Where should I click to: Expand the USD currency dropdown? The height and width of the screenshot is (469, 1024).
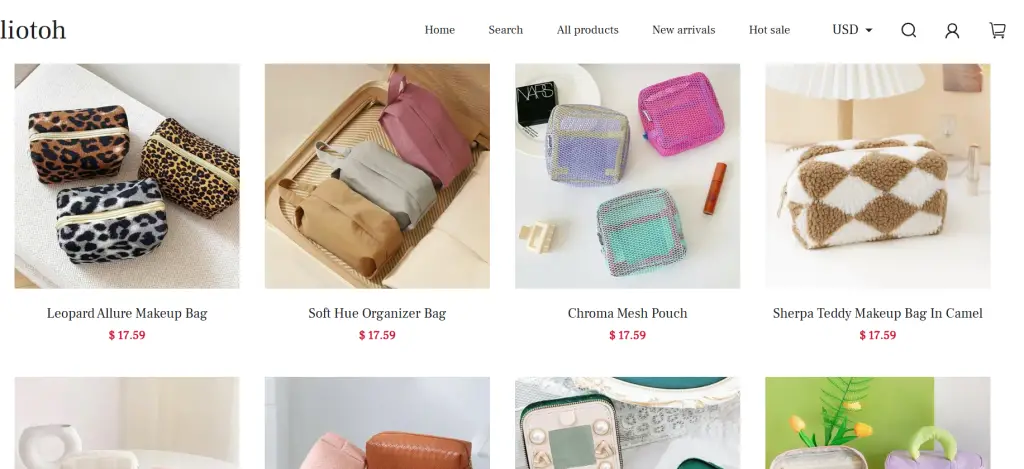coord(852,30)
